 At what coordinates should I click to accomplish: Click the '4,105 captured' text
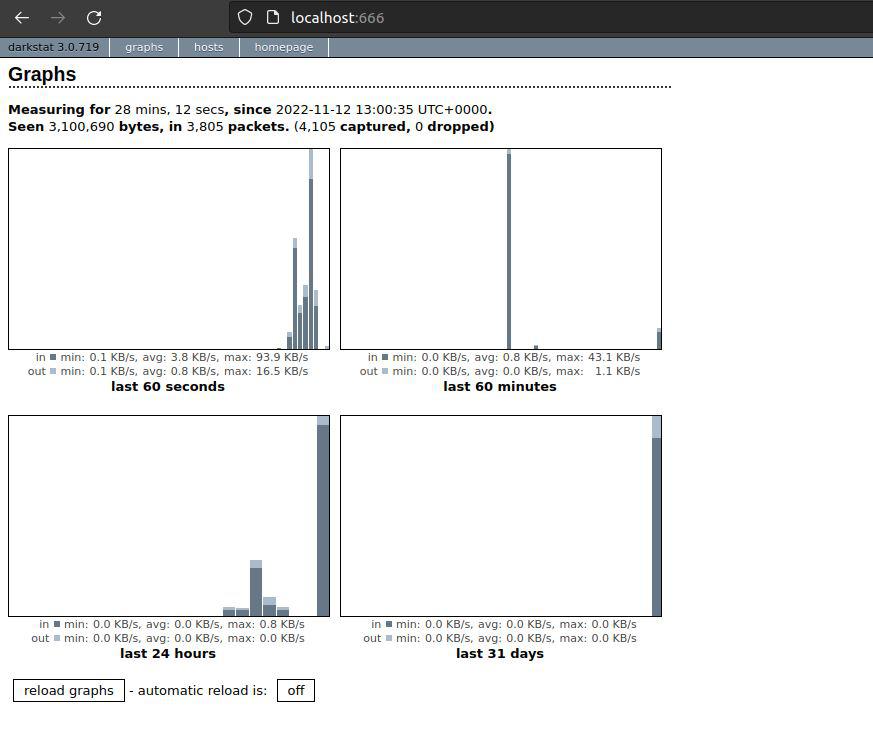354,126
